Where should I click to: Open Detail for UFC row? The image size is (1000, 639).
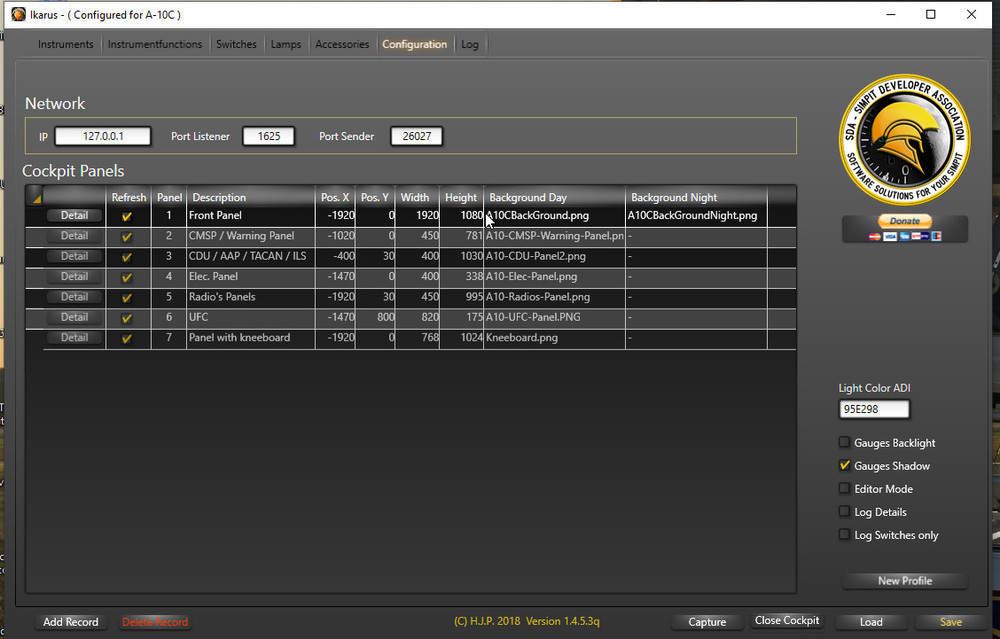[x=74, y=318]
